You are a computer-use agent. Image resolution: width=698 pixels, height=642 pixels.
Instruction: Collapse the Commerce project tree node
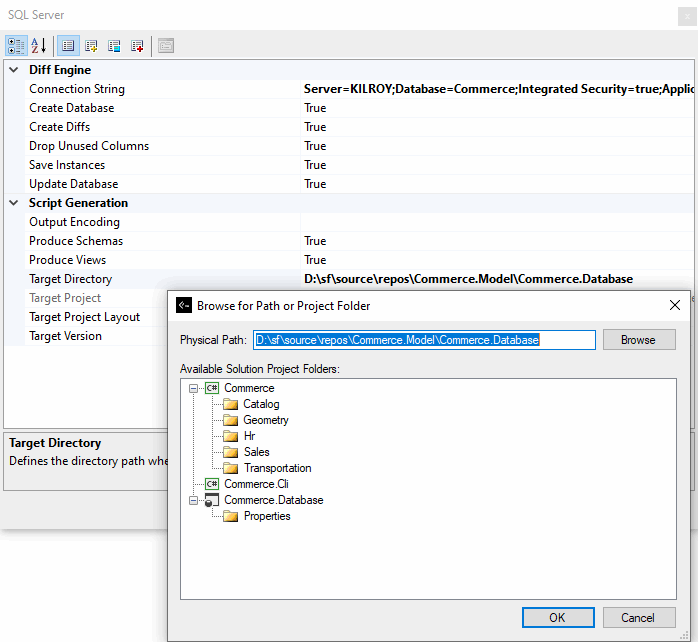193,388
